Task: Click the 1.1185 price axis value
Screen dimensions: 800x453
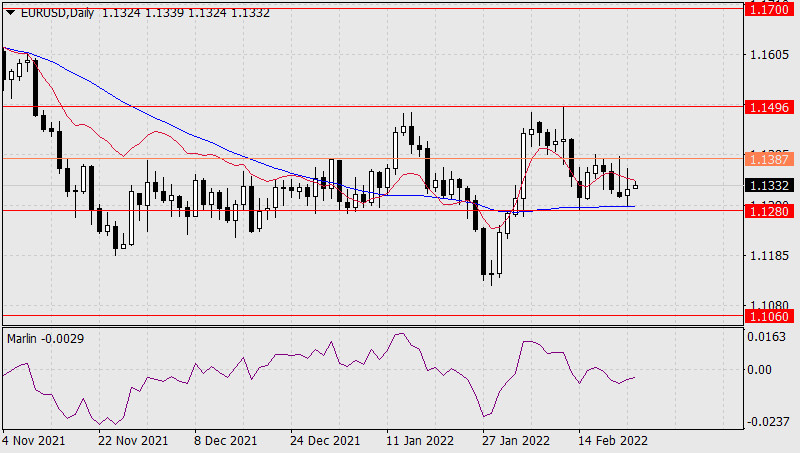Action: 768,256
